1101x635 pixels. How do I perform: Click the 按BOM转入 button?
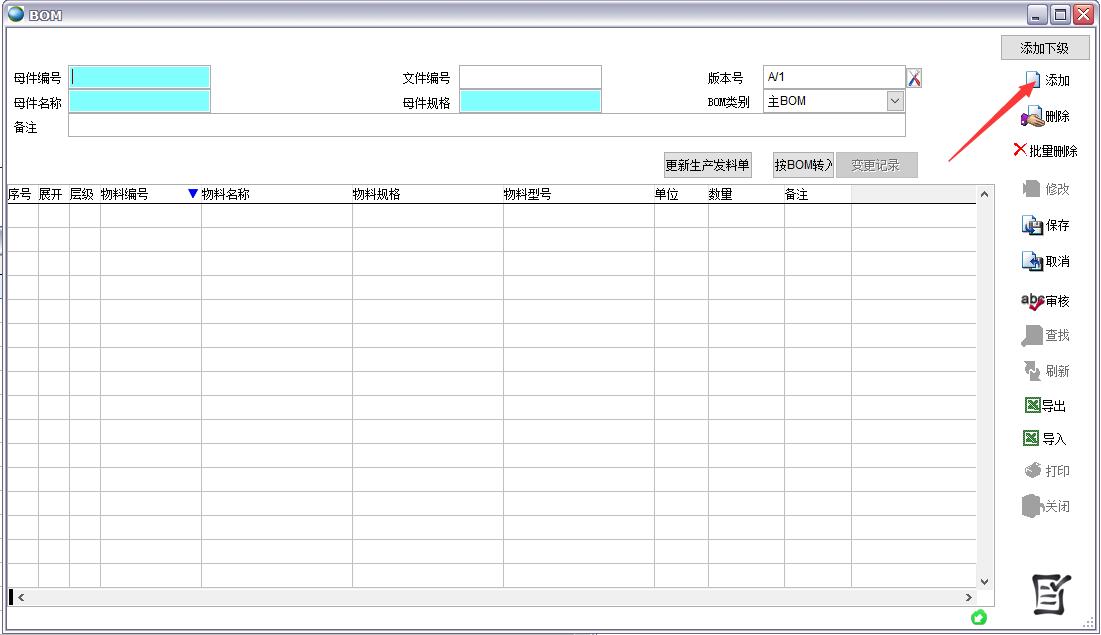803,166
